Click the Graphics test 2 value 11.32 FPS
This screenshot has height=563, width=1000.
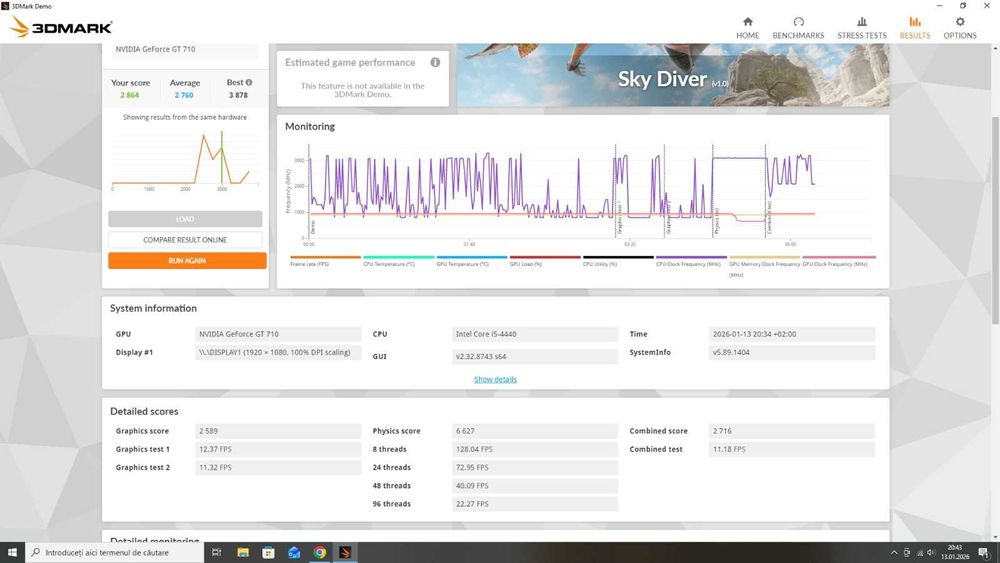click(278, 467)
